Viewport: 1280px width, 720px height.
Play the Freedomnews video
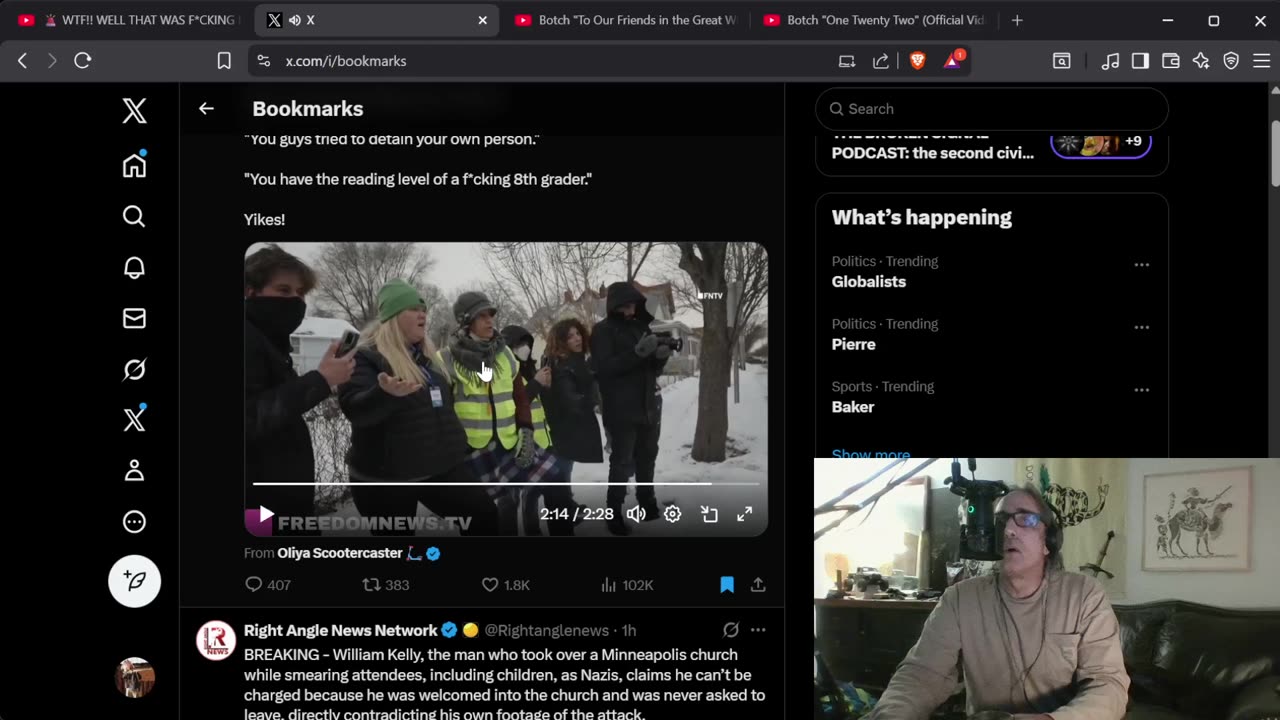pyautogui.click(x=266, y=514)
